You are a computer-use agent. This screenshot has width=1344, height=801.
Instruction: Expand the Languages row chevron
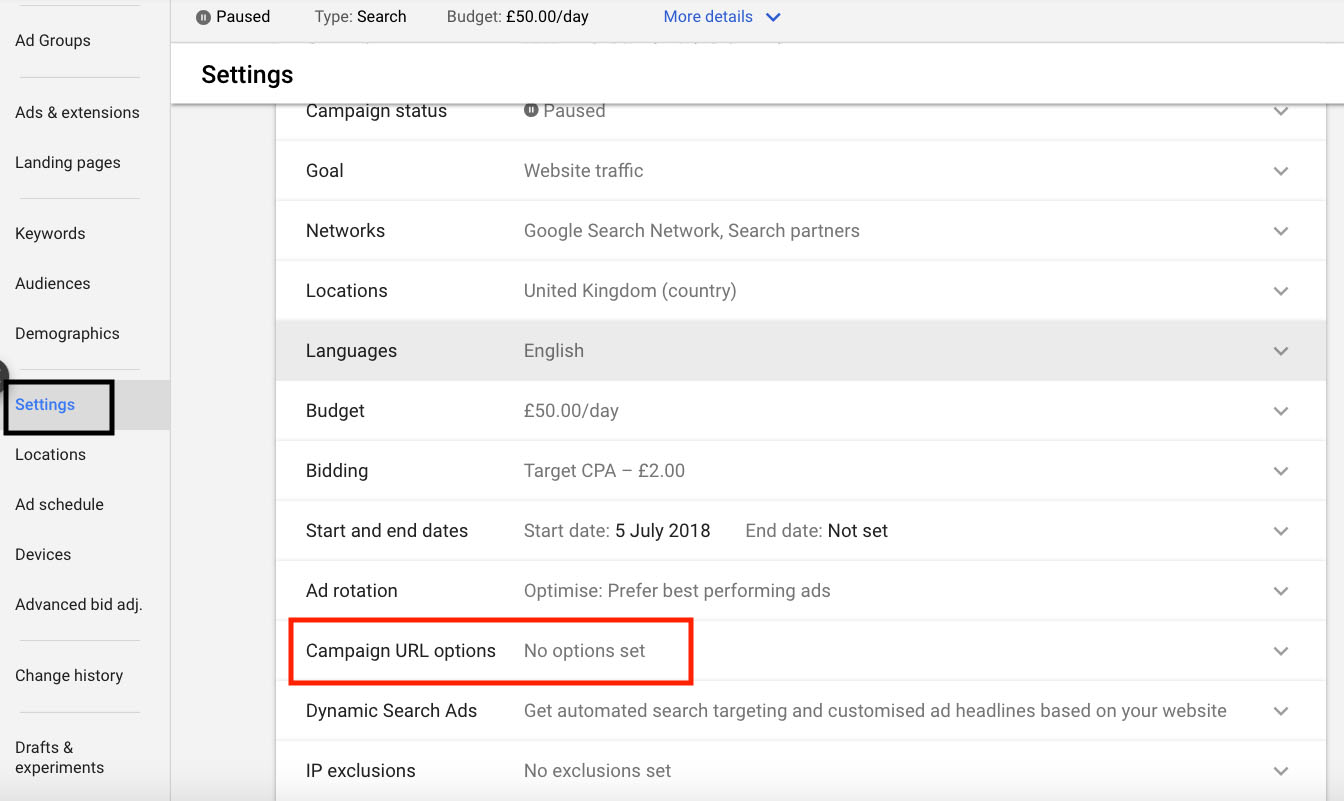pyautogui.click(x=1281, y=351)
